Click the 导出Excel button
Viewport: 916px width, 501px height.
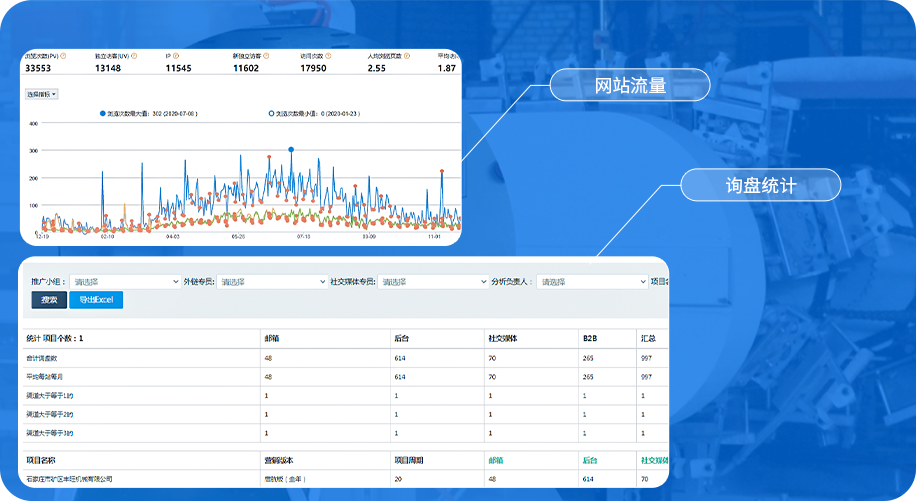click(x=97, y=300)
